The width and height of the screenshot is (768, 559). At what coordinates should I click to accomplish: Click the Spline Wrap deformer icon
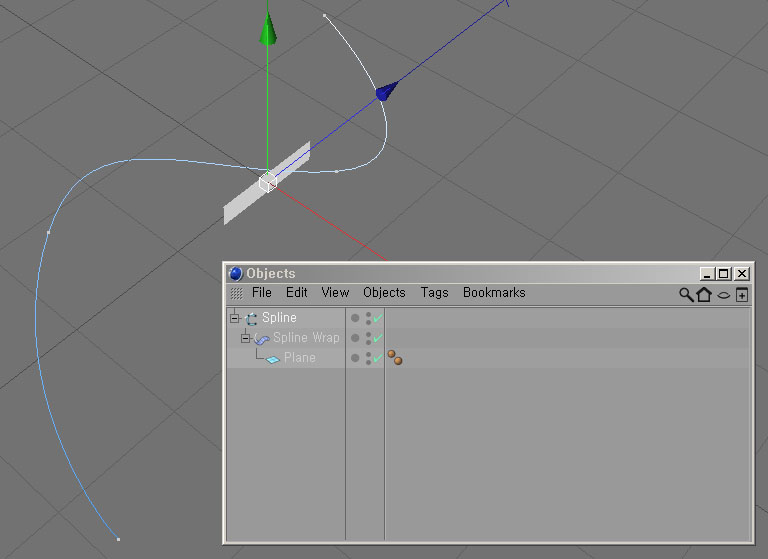point(262,339)
